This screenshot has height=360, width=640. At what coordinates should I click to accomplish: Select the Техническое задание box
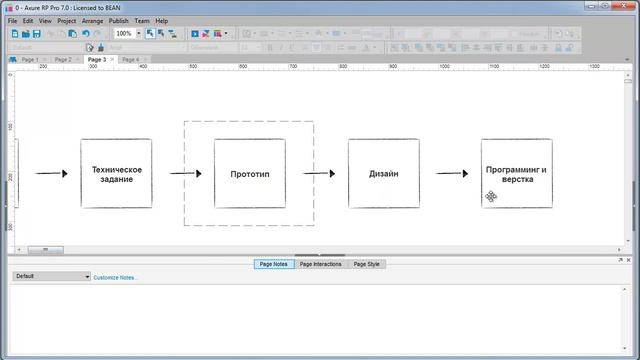tap(116, 173)
